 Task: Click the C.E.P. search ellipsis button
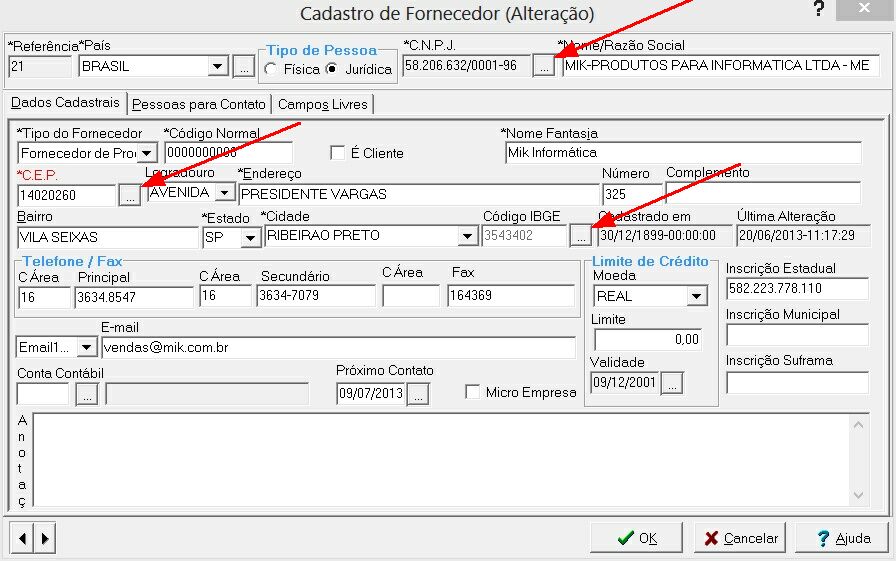click(x=130, y=195)
